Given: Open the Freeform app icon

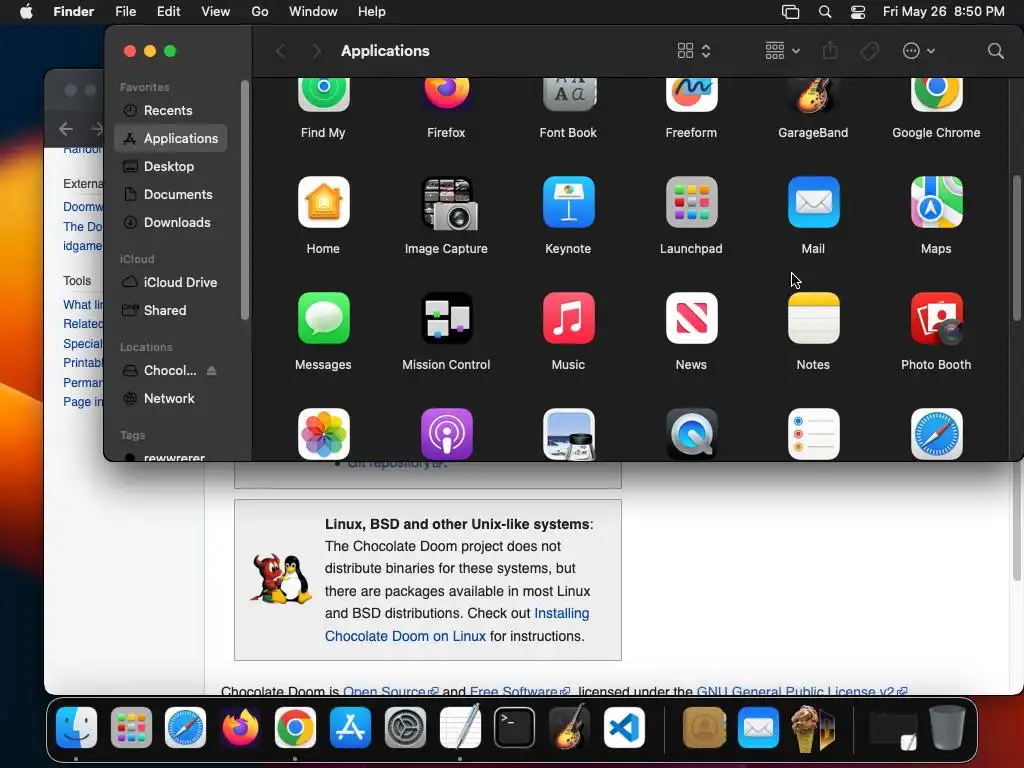Looking at the screenshot, I should [x=691, y=94].
